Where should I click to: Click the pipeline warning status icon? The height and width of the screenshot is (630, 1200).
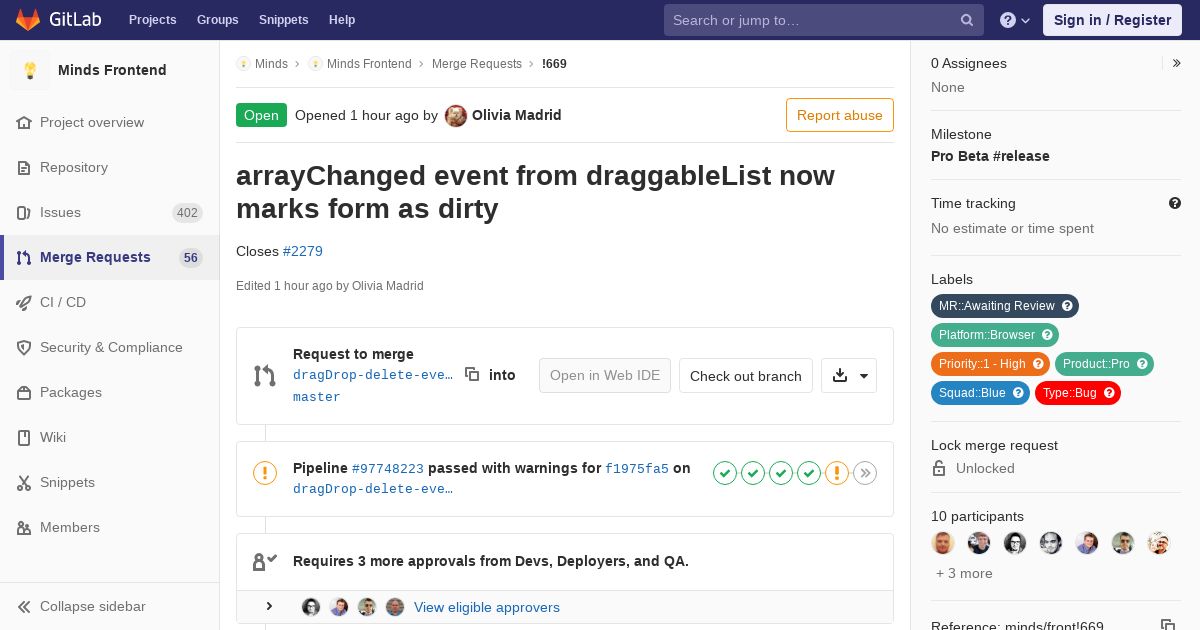point(265,473)
